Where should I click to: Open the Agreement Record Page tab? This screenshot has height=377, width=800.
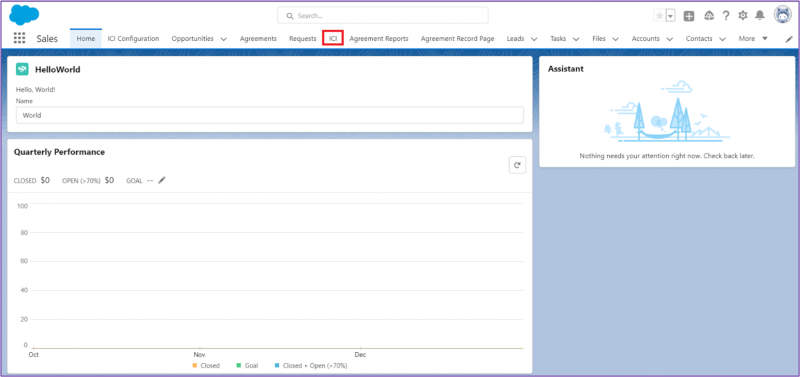coord(457,38)
